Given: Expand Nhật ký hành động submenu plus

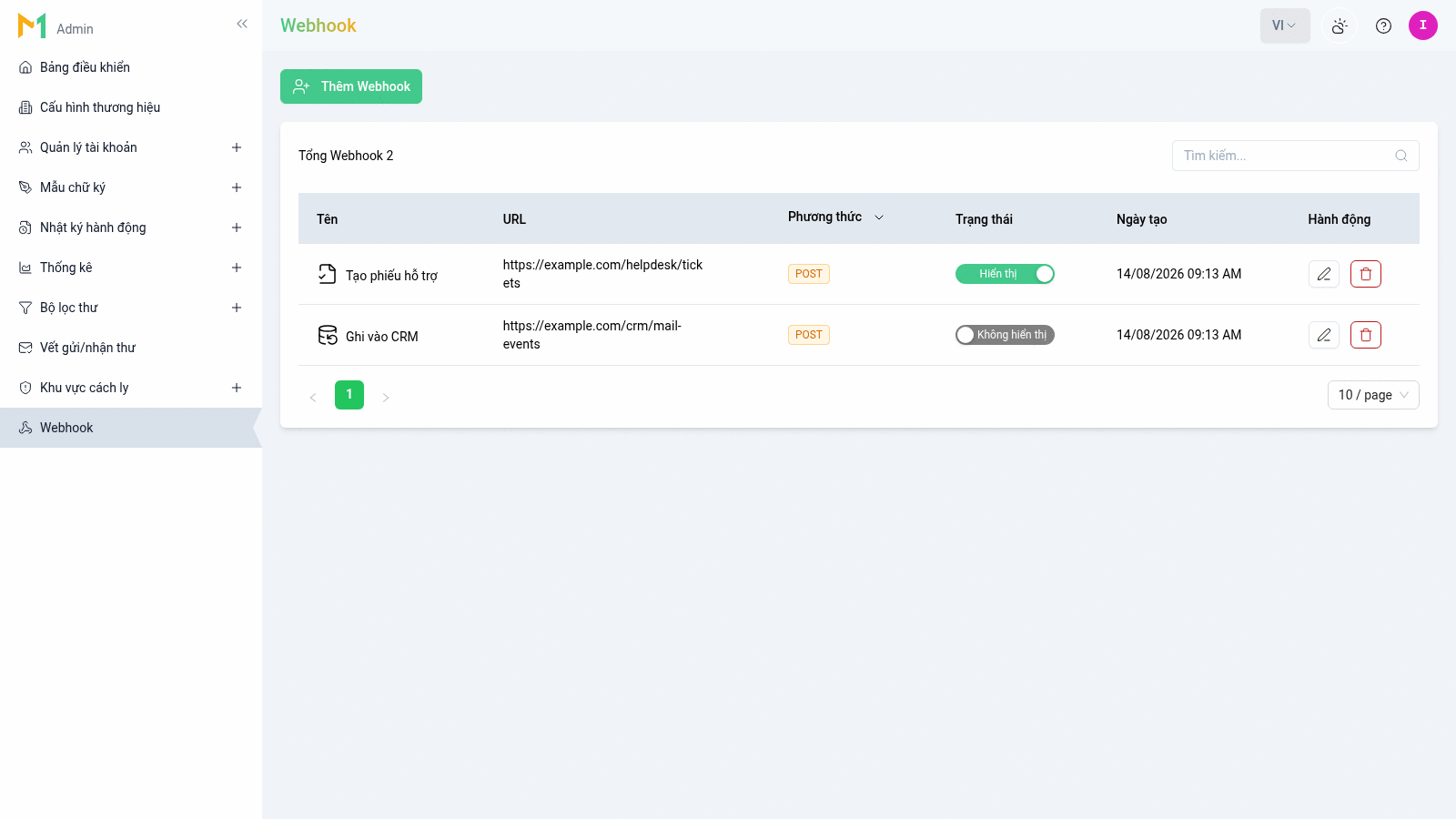Looking at the screenshot, I should pyautogui.click(x=237, y=227).
